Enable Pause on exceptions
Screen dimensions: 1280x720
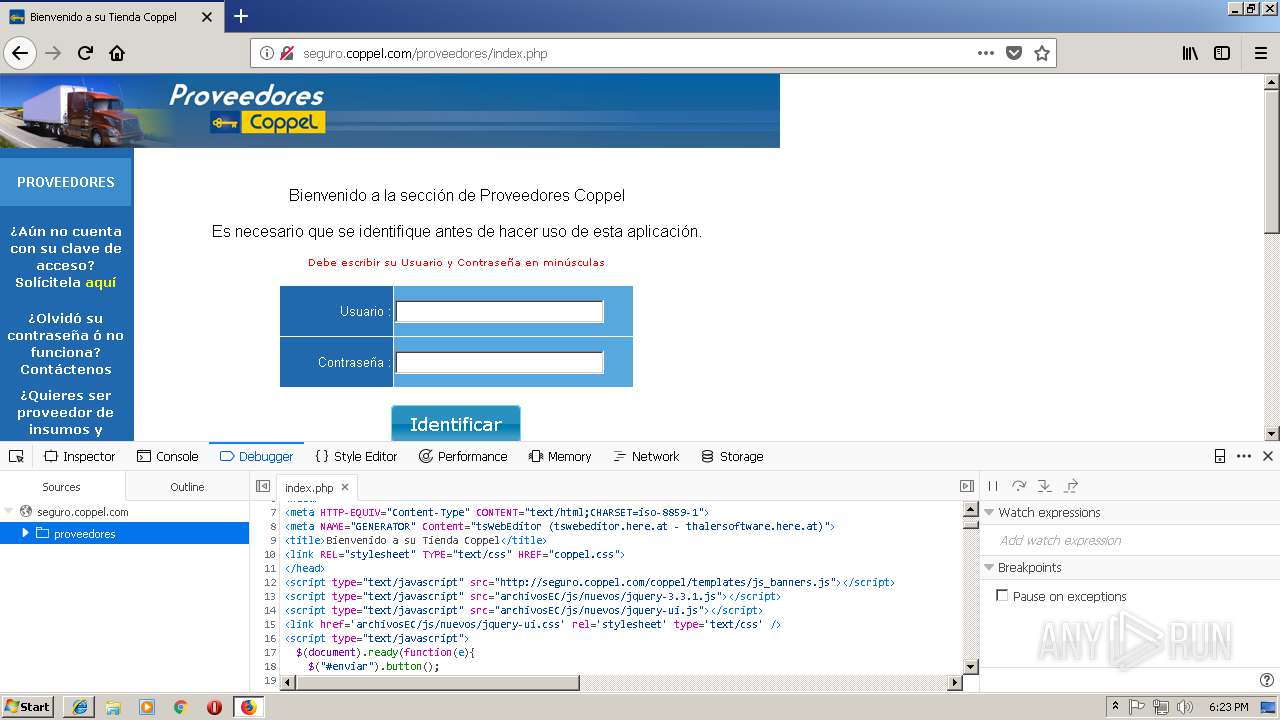1002,596
